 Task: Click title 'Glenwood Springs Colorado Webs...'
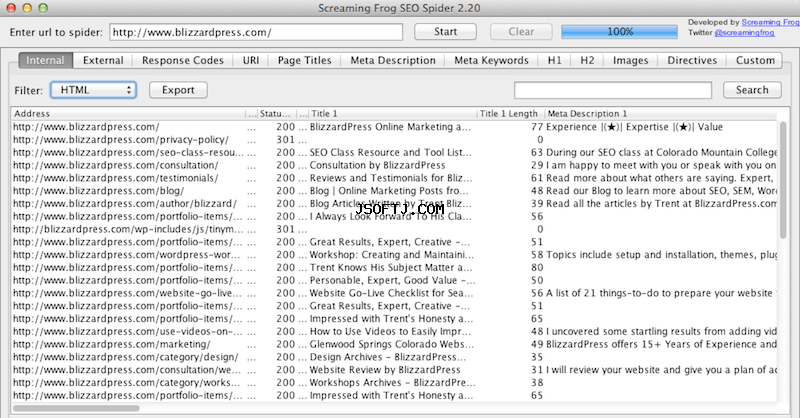(x=391, y=344)
